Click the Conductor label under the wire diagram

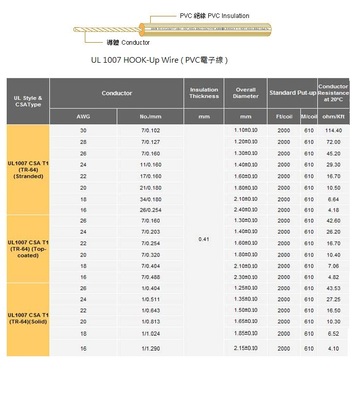click(x=128, y=42)
